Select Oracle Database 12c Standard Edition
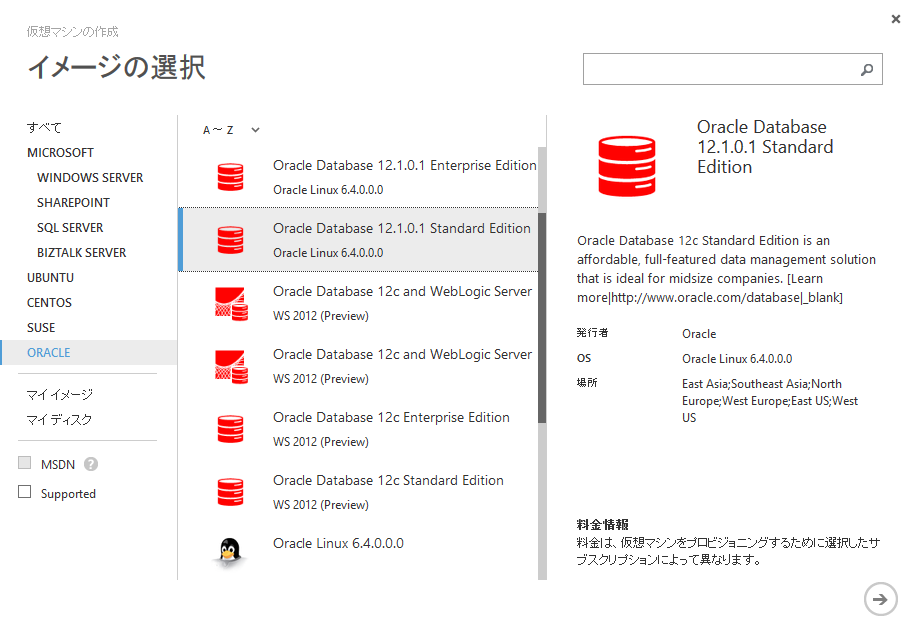The height and width of the screenshot is (640, 920). 358,492
